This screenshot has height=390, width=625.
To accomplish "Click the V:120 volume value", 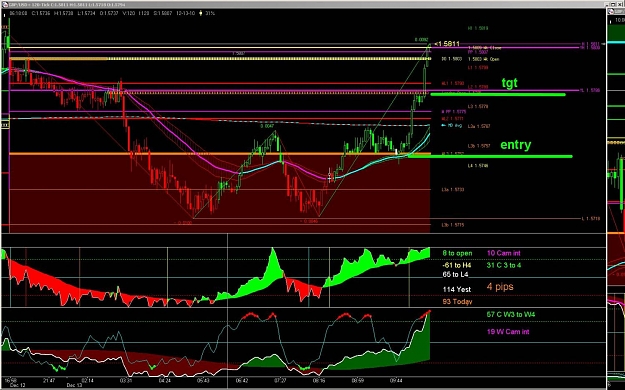I will pos(129,13).
